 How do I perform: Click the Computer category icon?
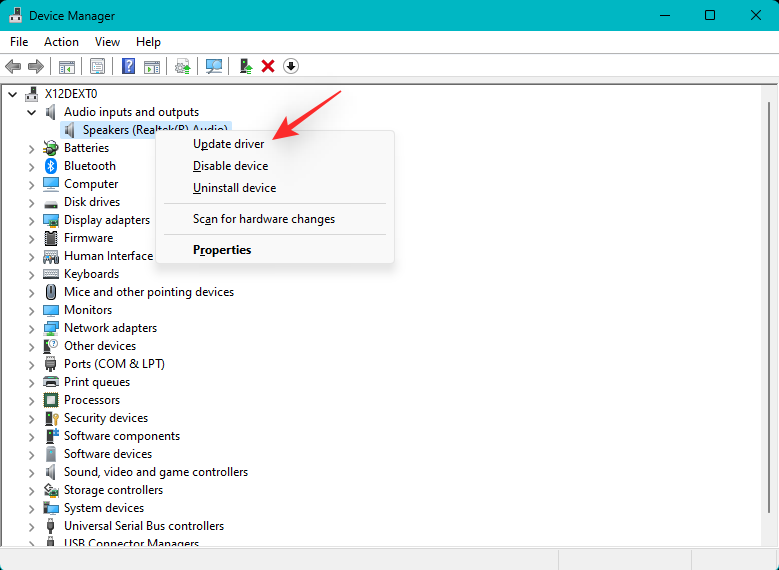pos(51,184)
